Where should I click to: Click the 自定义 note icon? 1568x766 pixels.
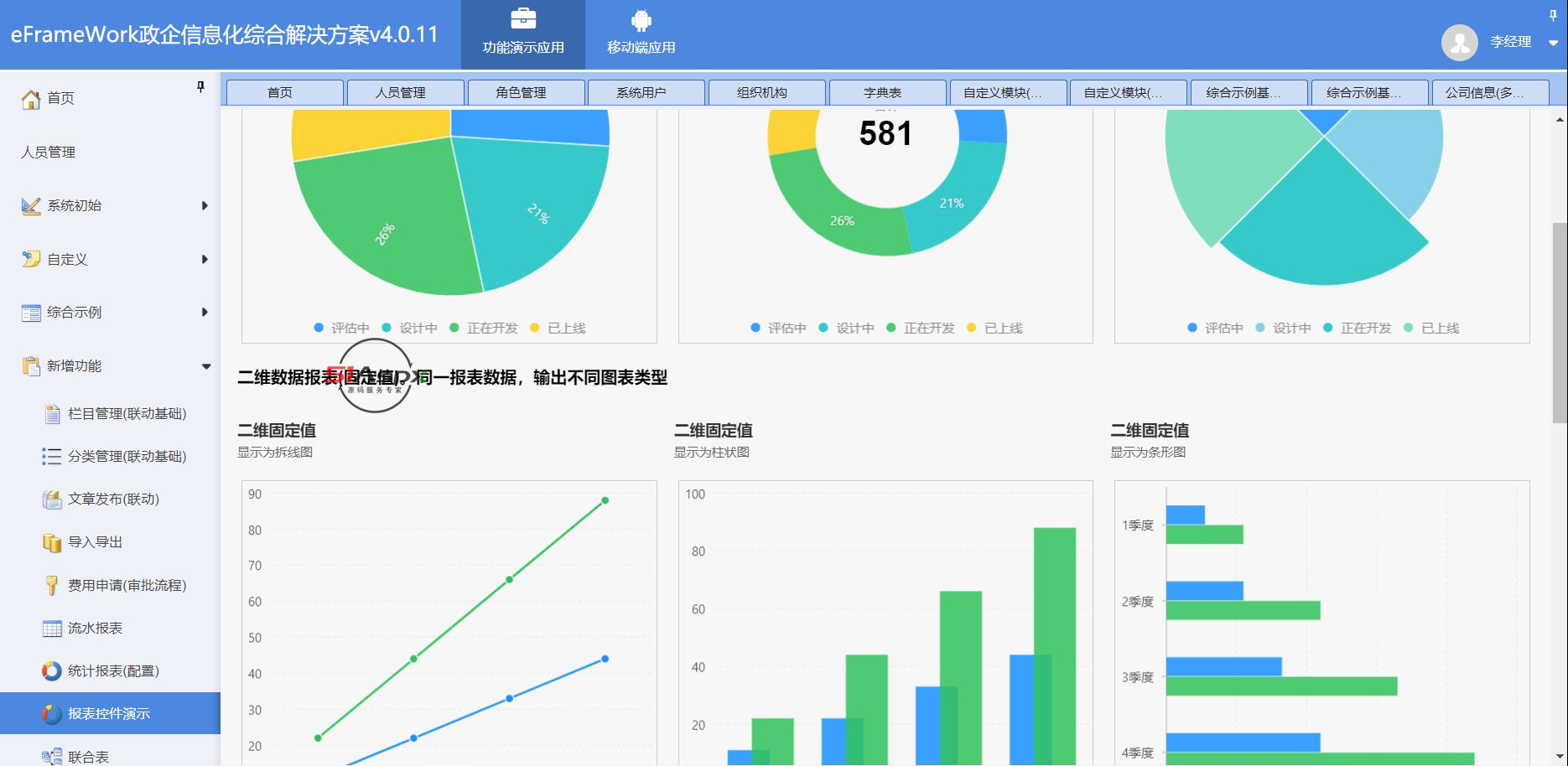tap(31, 259)
